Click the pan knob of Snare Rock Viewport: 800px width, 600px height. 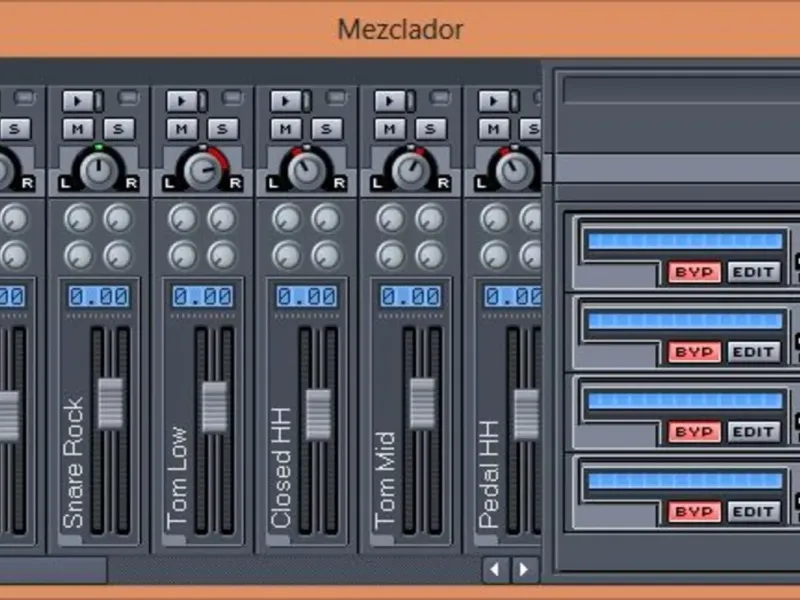tap(98, 170)
